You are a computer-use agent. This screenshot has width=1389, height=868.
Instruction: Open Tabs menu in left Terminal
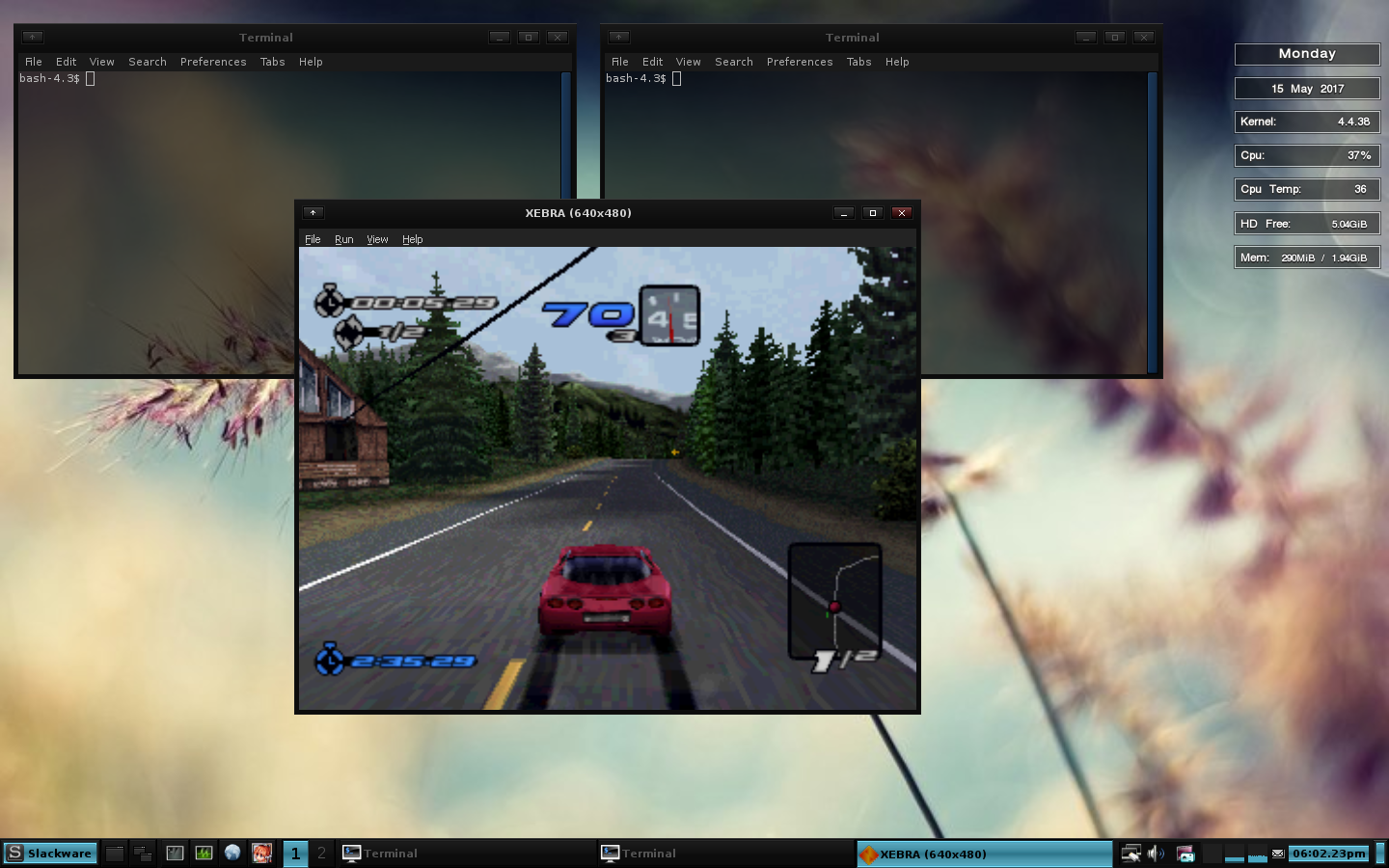tap(273, 62)
